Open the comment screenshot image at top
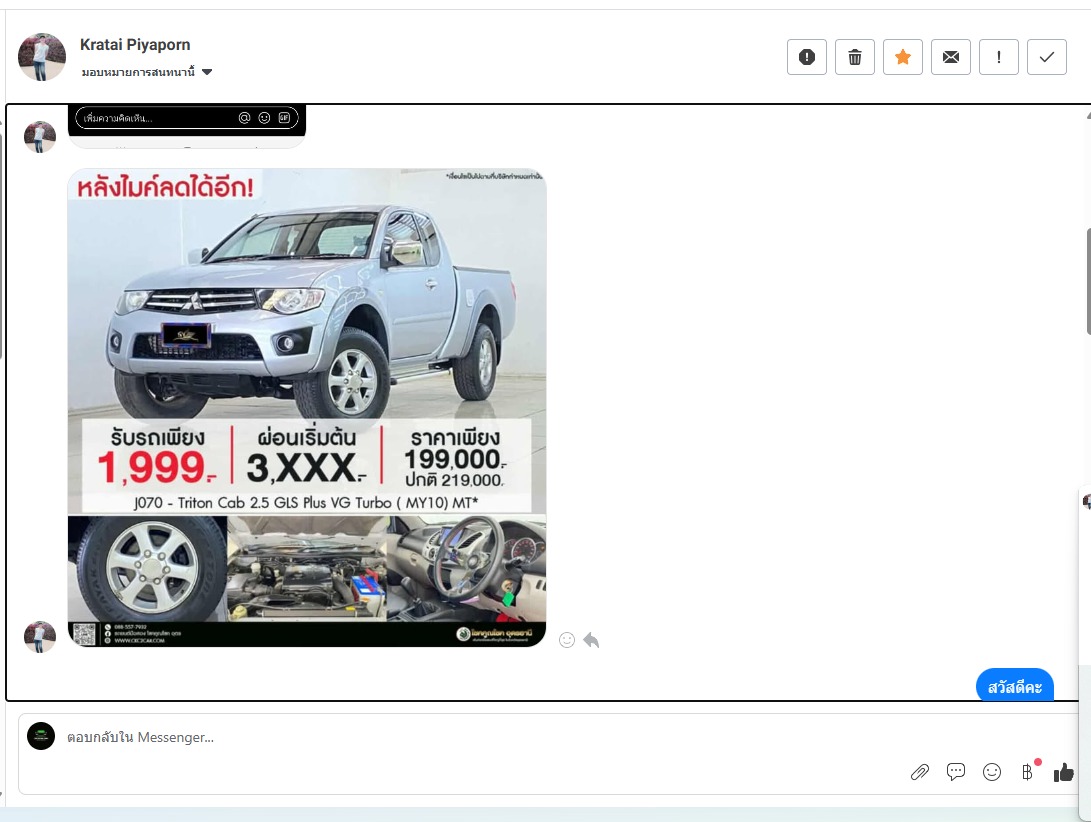The height and width of the screenshot is (822, 1091). pos(186,126)
